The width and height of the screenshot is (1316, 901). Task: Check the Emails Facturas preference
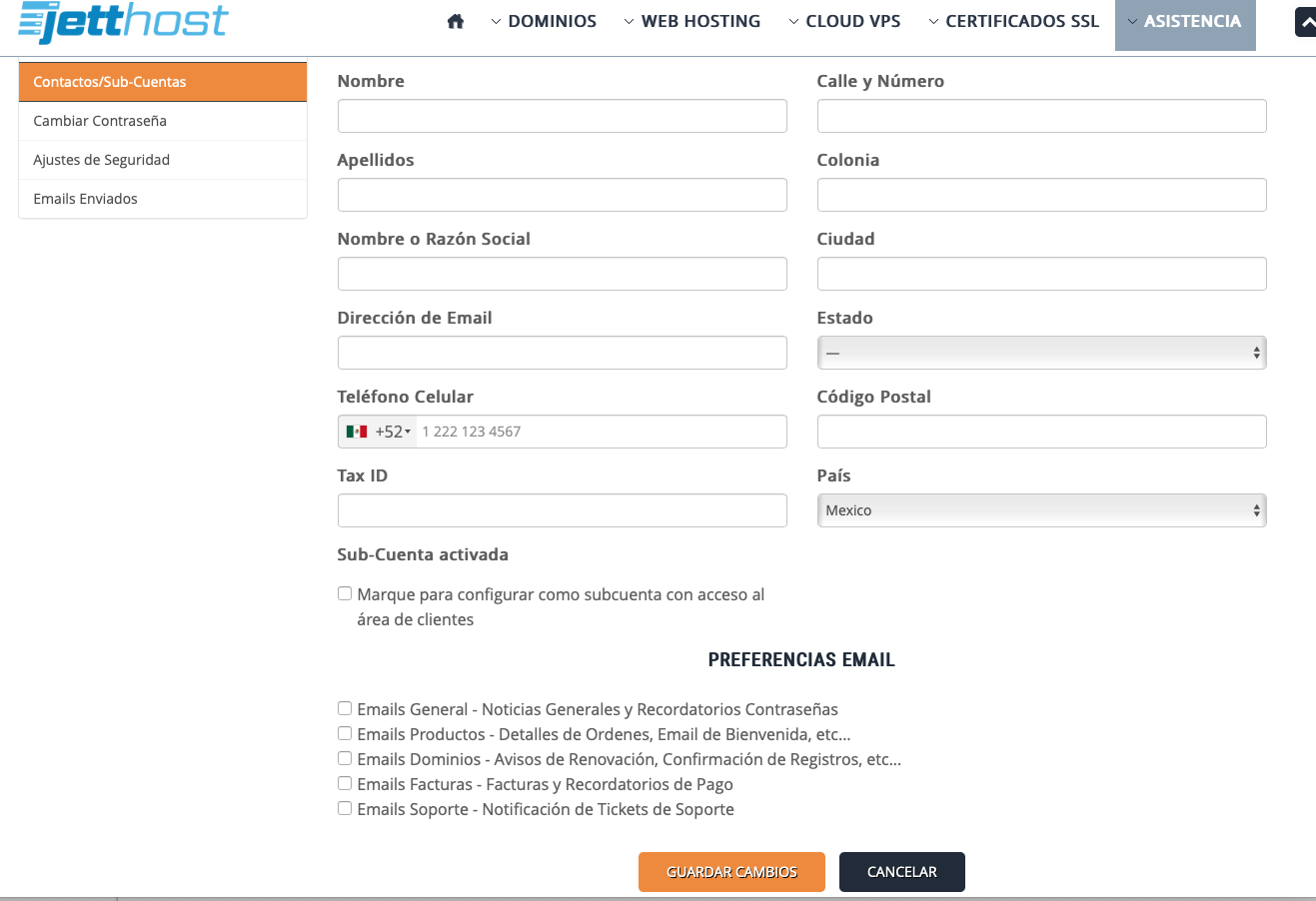coord(345,783)
